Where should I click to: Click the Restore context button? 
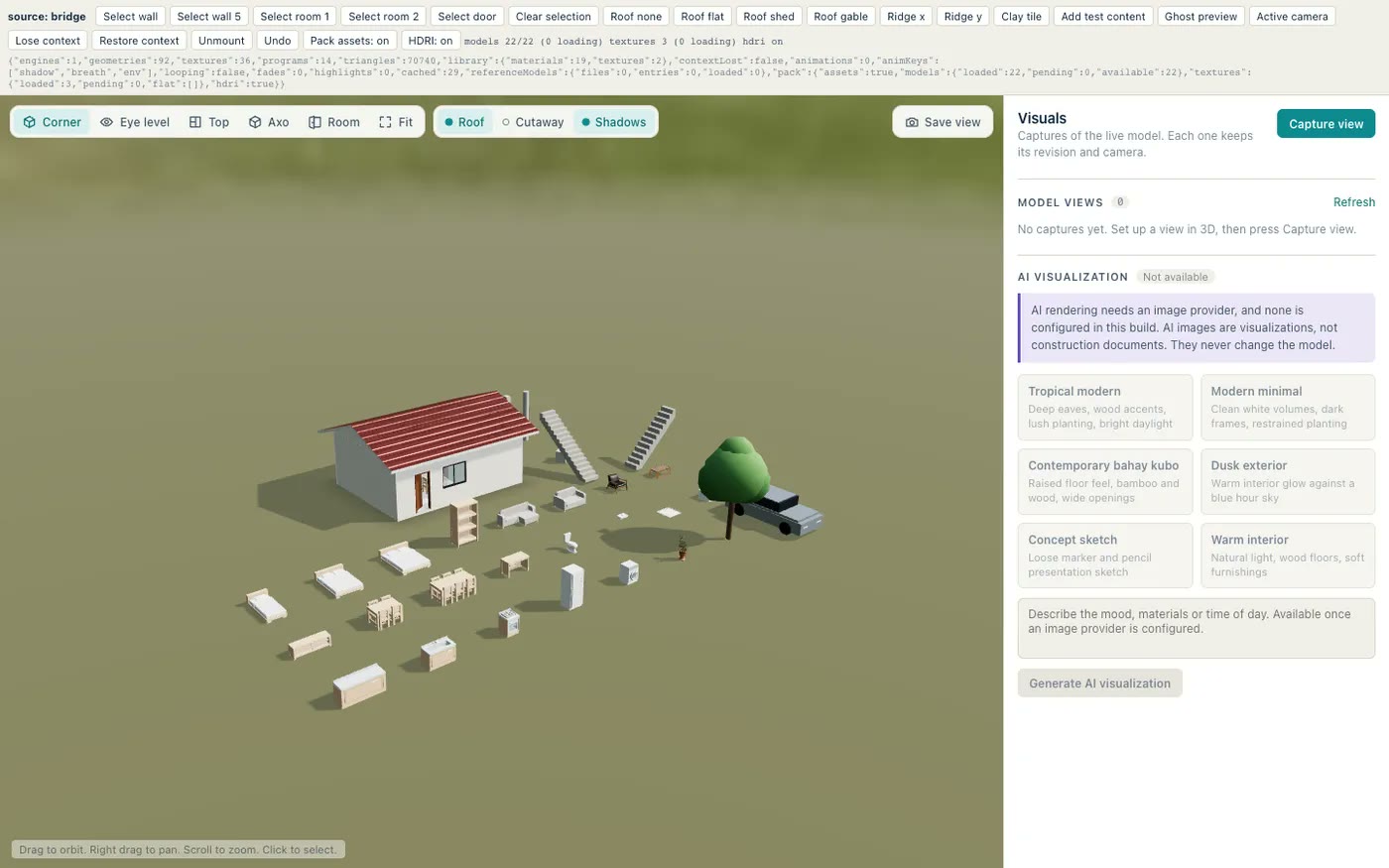(x=139, y=41)
